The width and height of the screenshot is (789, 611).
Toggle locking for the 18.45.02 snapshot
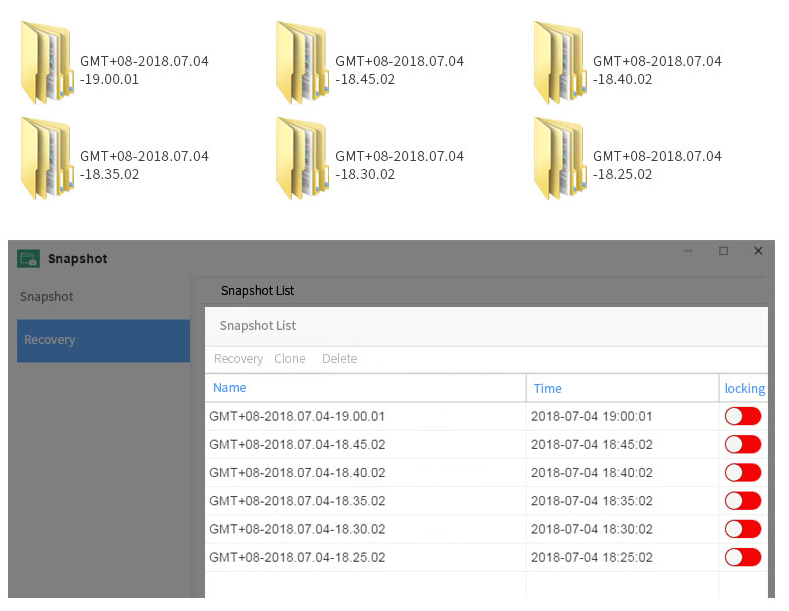coord(743,444)
